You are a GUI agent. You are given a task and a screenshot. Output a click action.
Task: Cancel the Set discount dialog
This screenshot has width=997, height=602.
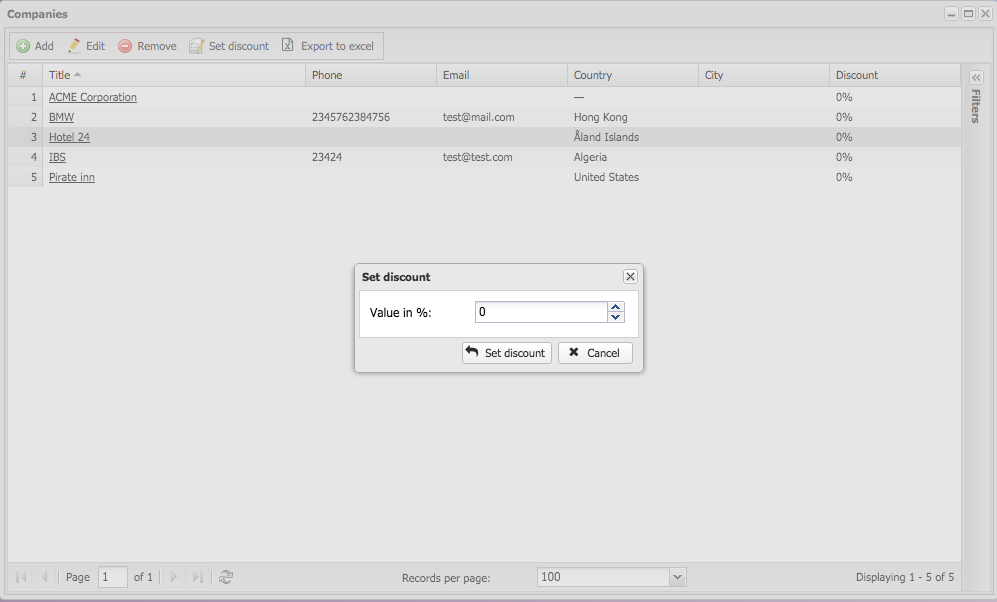point(595,353)
